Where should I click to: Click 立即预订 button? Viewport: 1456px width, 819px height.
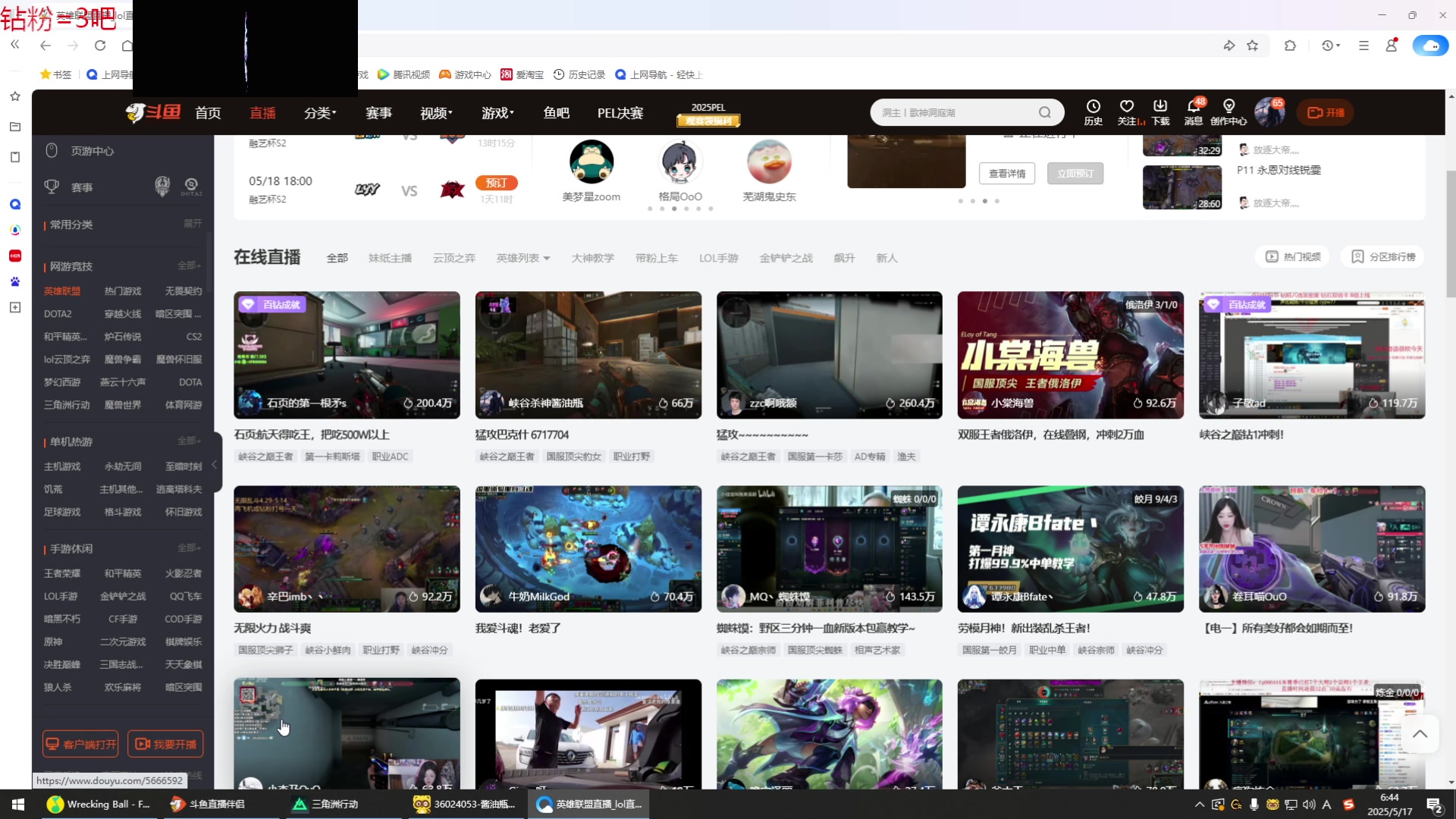(1075, 174)
